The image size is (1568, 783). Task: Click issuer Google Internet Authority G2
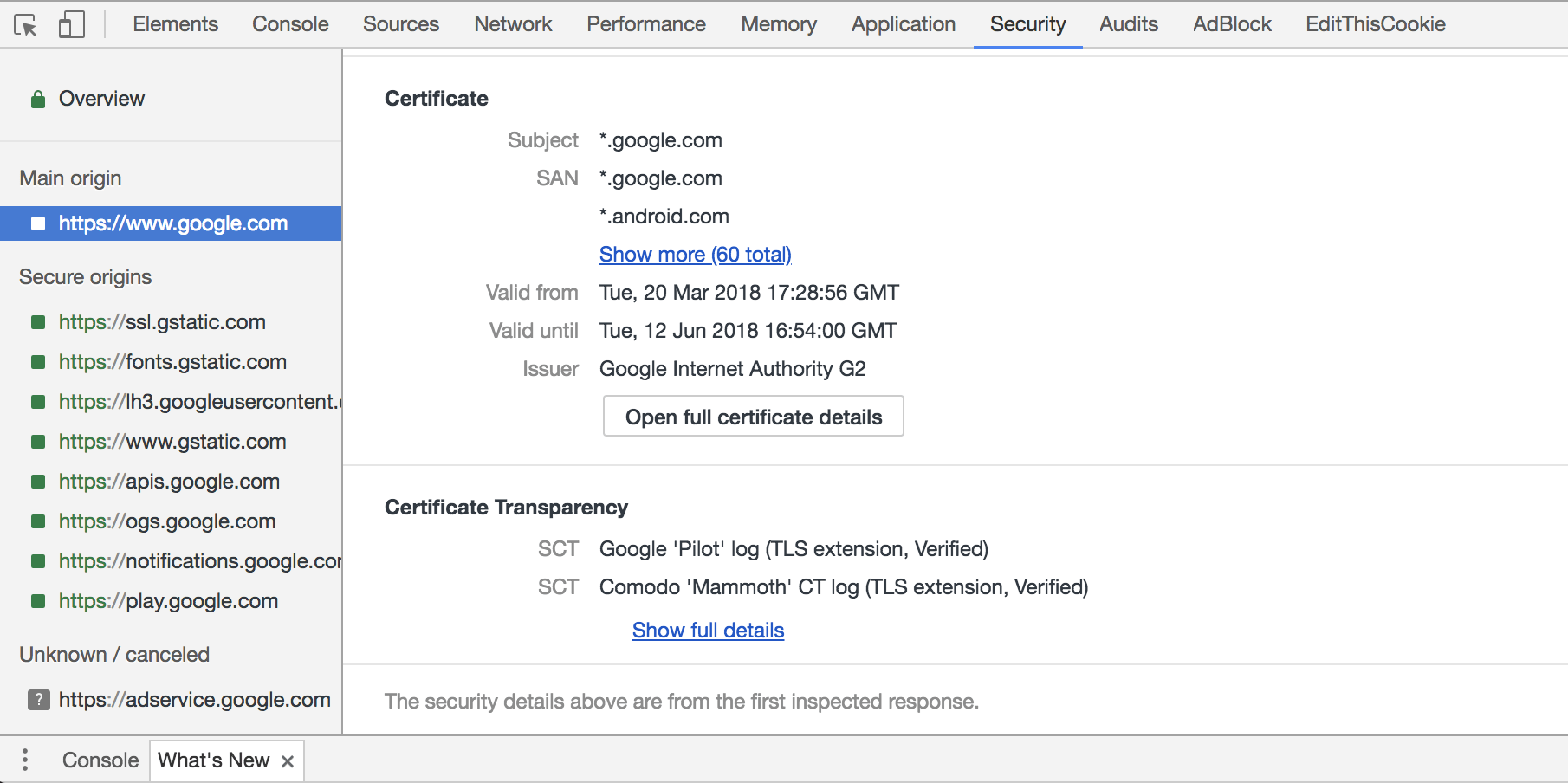click(x=733, y=369)
